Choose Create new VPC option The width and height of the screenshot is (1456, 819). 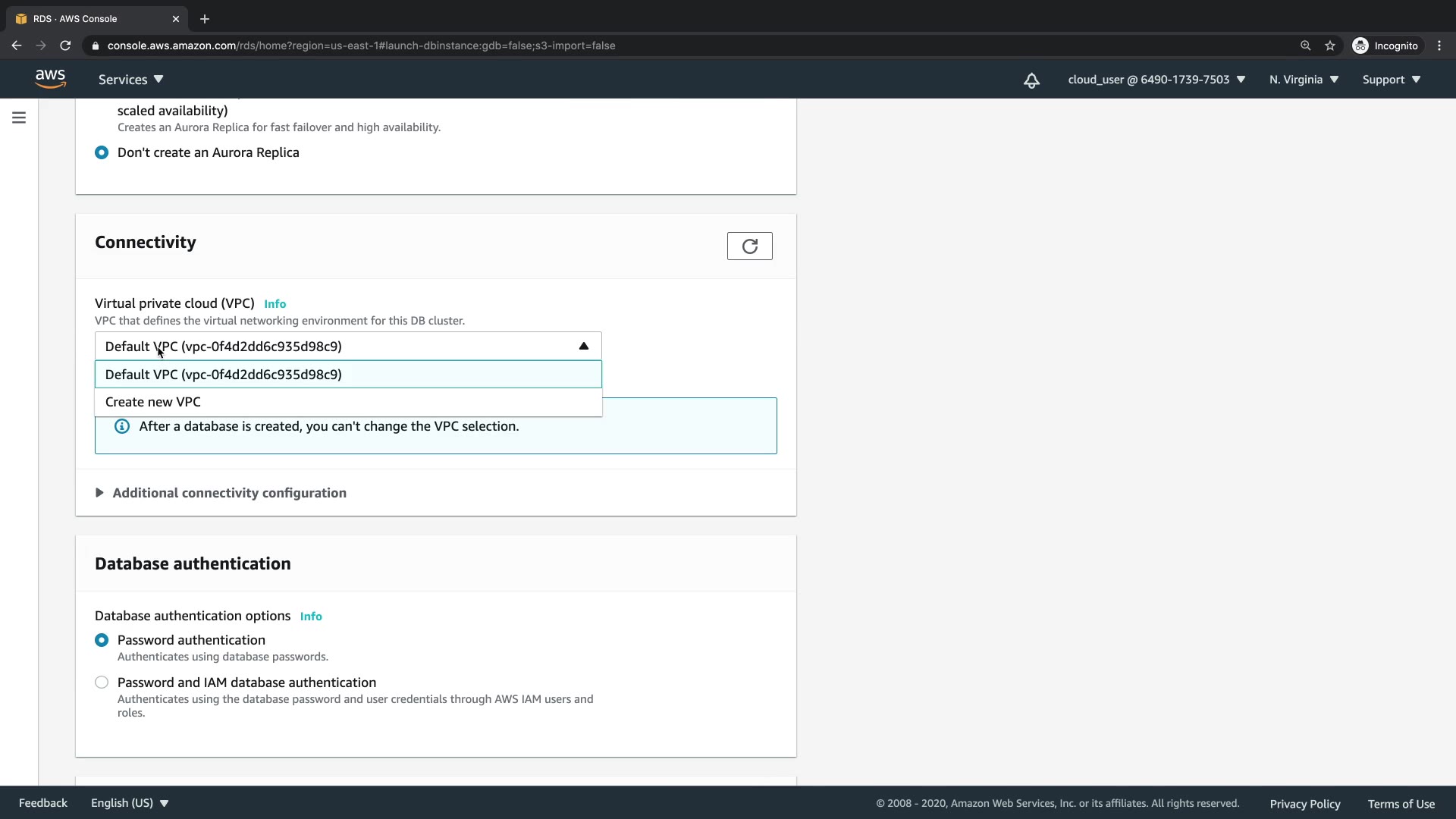click(x=153, y=402)
